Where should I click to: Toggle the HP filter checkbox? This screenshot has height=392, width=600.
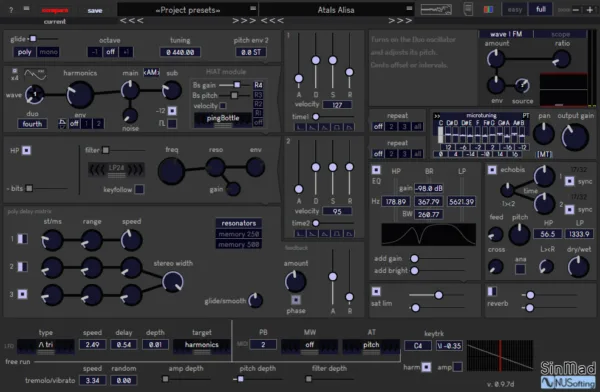(x=26, y=150)
